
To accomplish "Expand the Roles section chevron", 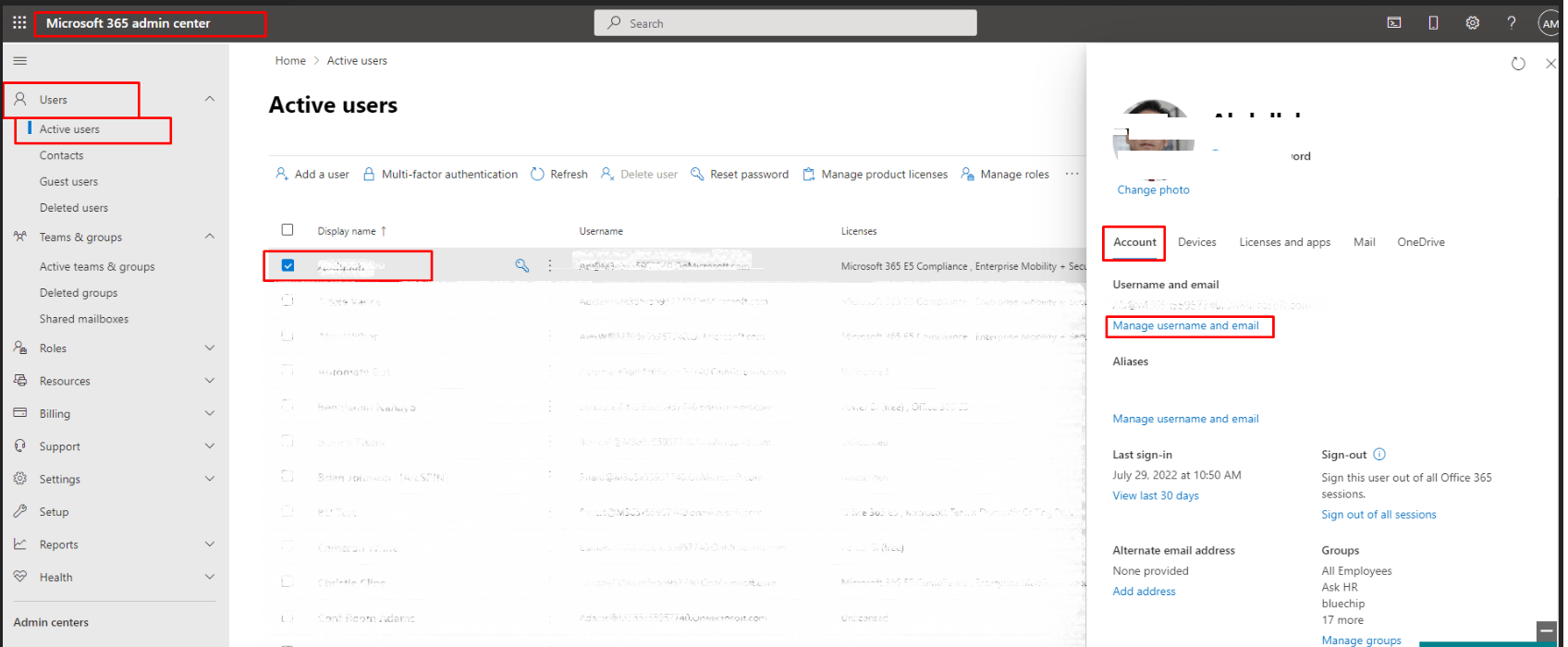I will 210,348.
